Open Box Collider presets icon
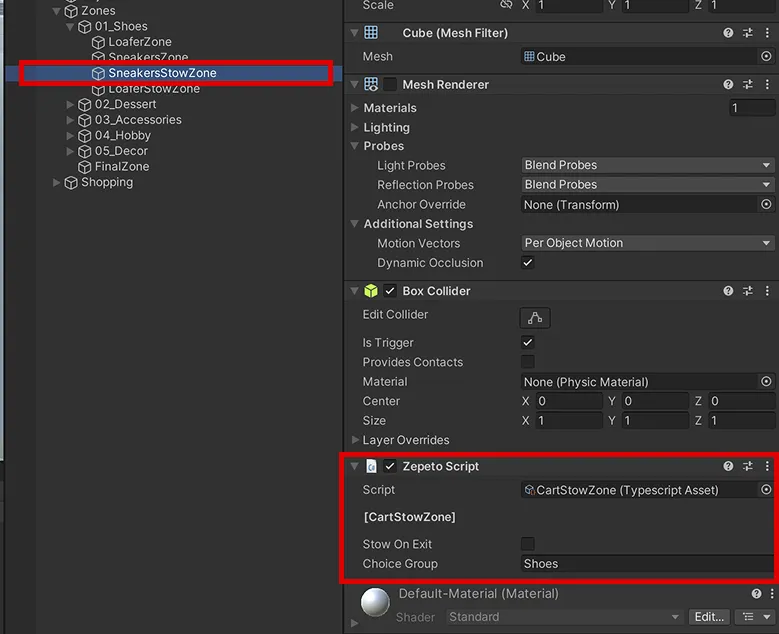This screenshot has height=634, width=779. (x=747, y=291)
